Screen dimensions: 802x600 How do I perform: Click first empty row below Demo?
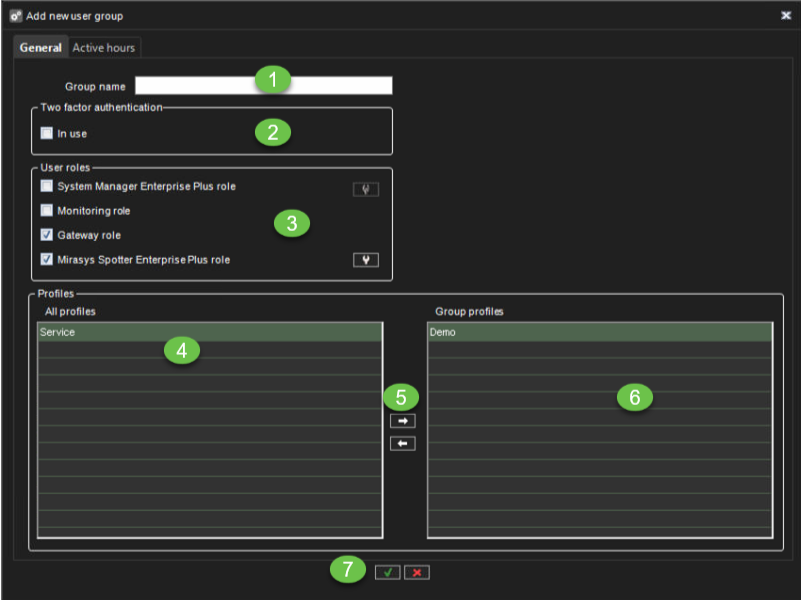(x=600, y=350)
